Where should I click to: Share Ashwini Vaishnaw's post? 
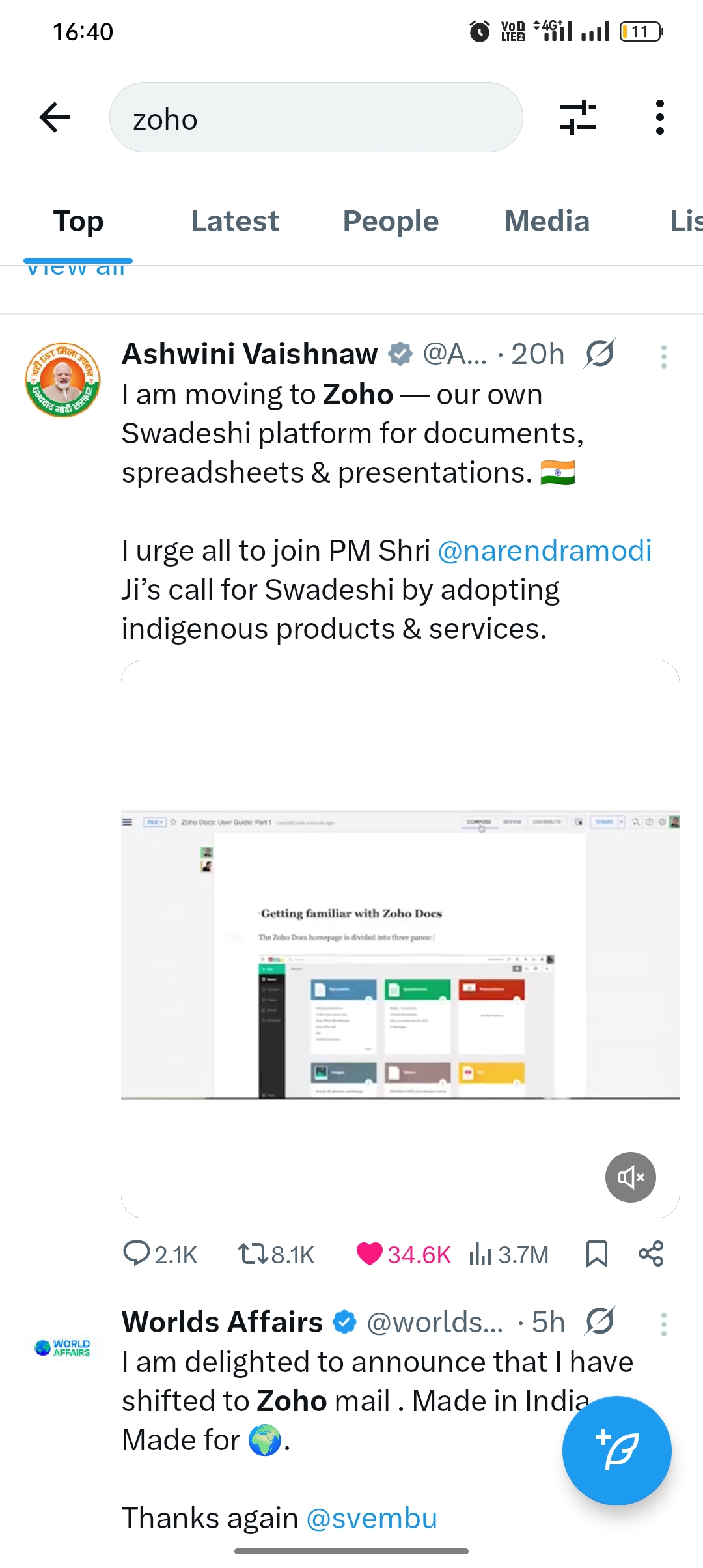point(650,1253)
